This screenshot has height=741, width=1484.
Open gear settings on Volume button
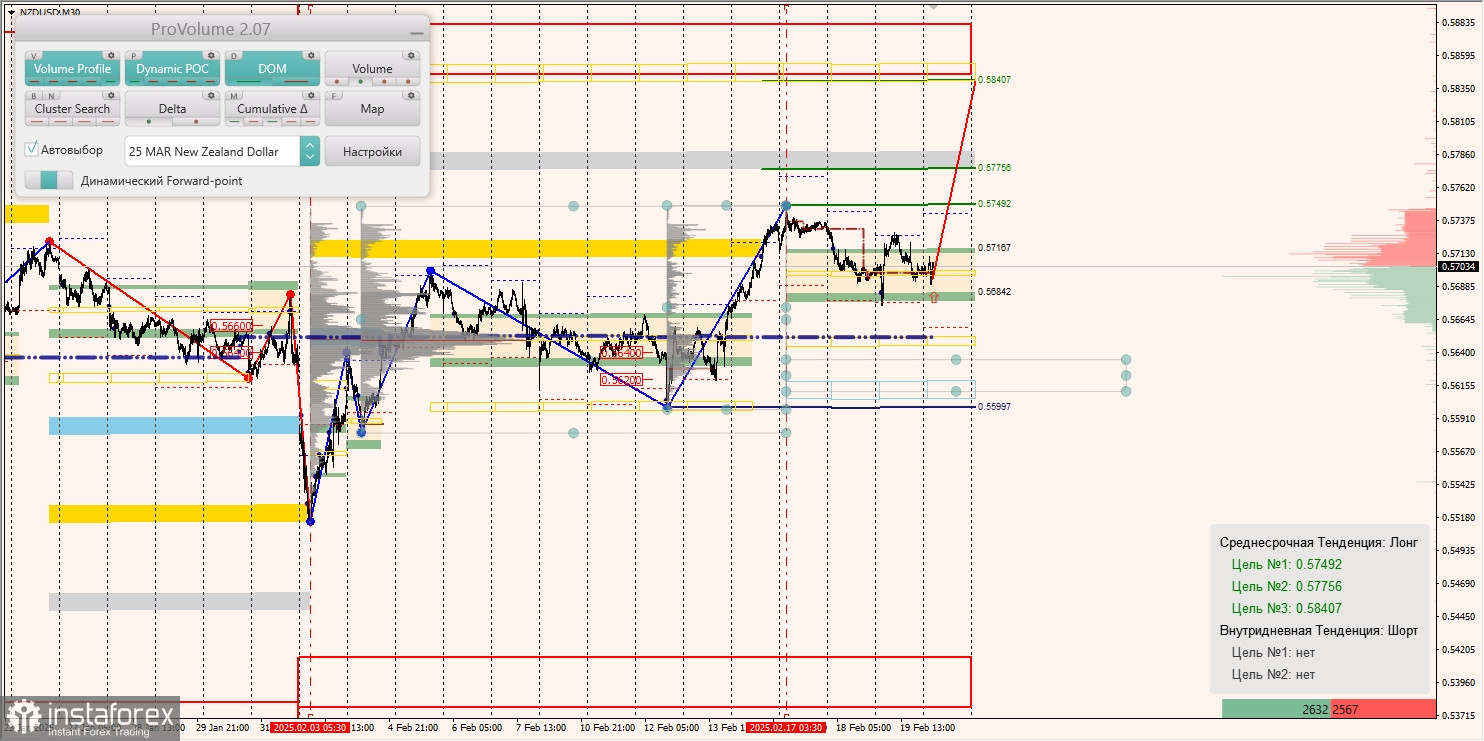[411, 55]
